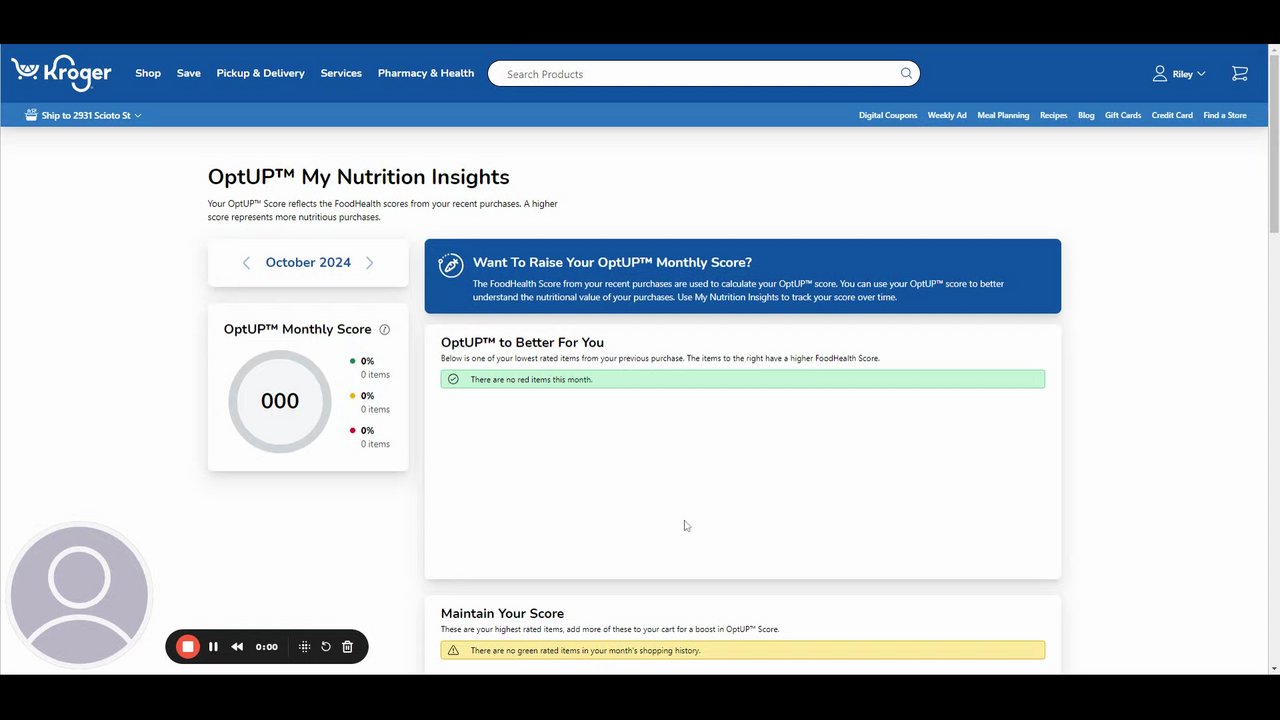Screen dimensions: 1280x720
Task: Delete the recording with trash icon
Action: coord(347,647)
